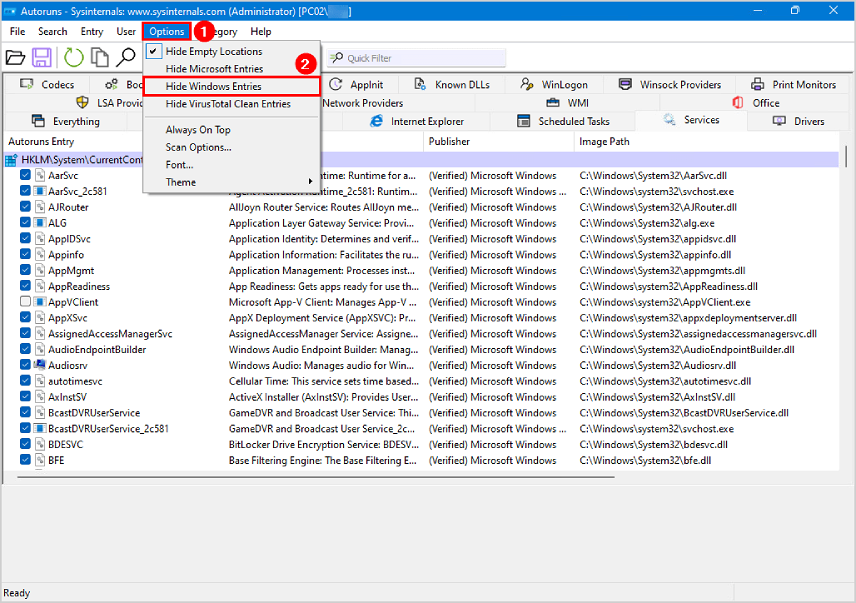Viewport: 856px width, 603px height.
Task: Click the Find magnifier toolbar icon
Action: [126, 57]
